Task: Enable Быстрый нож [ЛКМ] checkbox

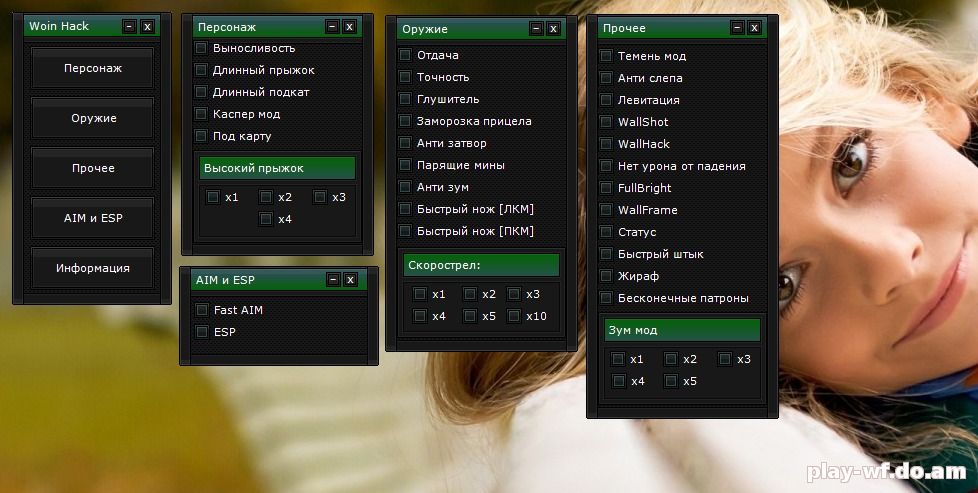Action: (405, 209)
